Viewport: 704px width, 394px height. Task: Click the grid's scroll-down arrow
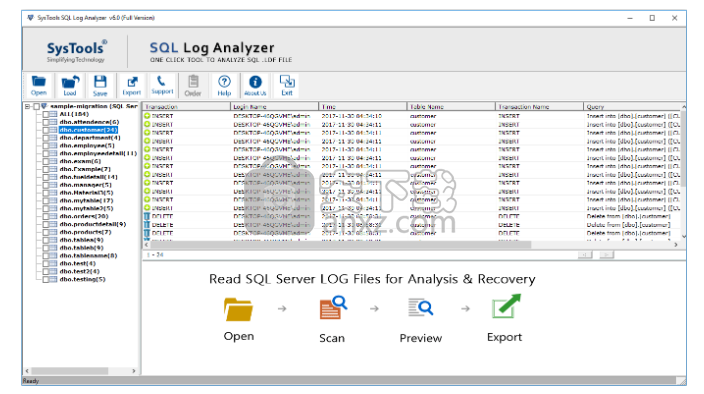pos(684,236)
